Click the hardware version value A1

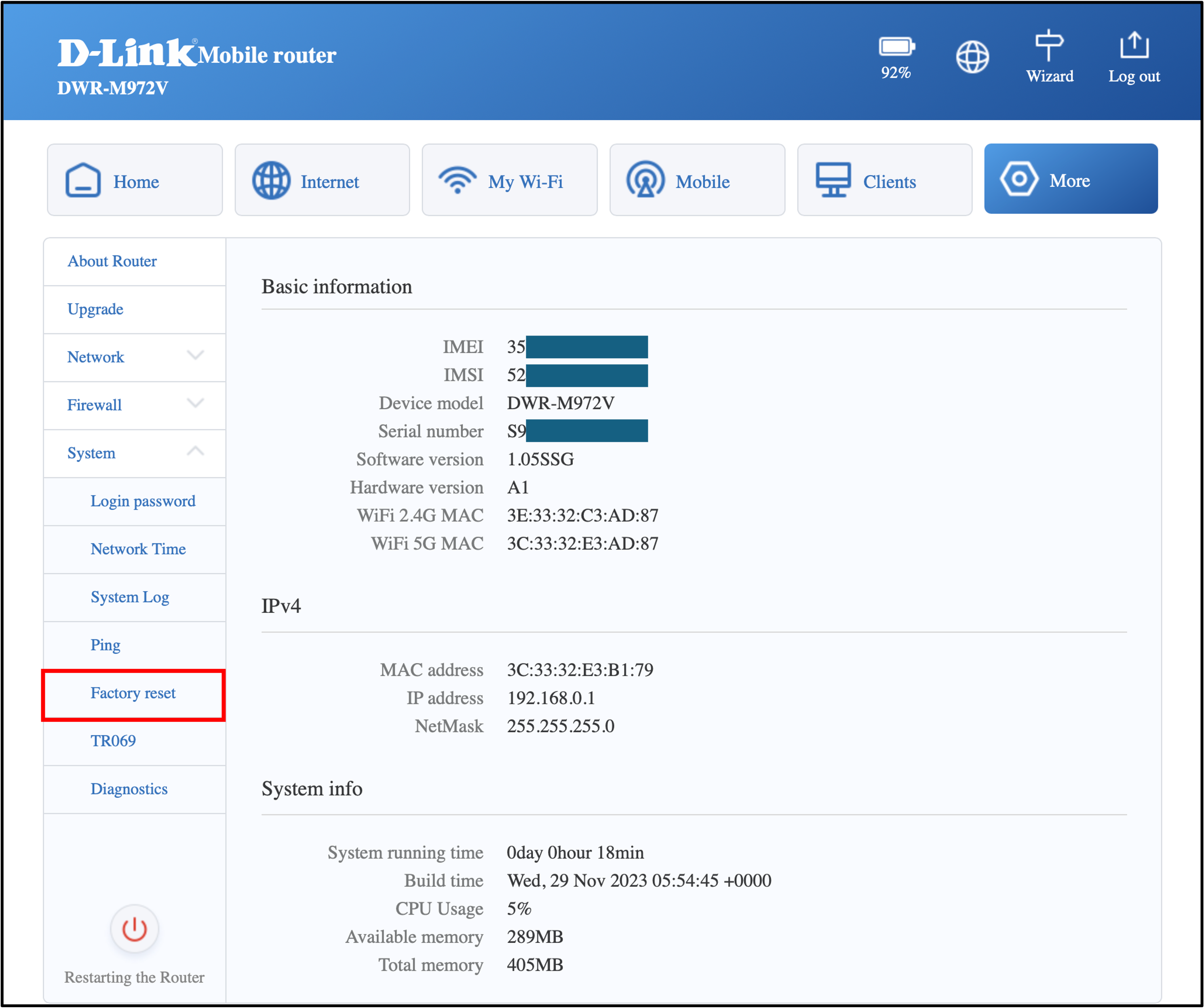(x=518, y=487)
